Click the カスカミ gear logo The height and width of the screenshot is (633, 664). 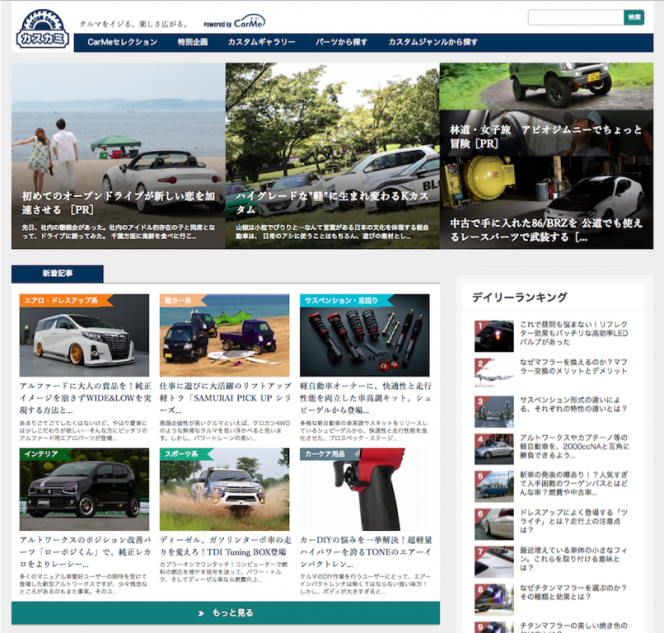tap(42, 29)
